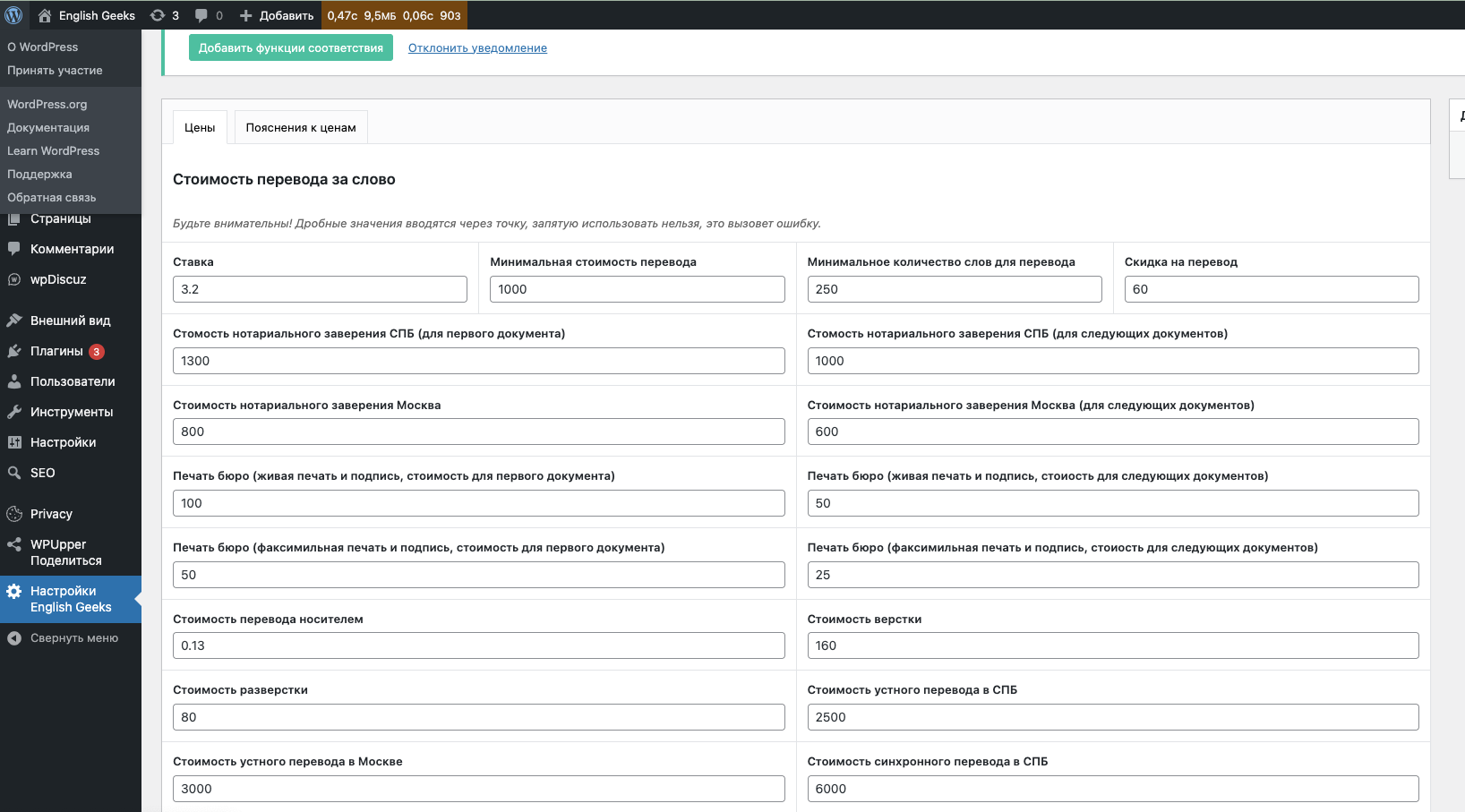Switch to the Пояснения к ценам tab
Image resolution: width=1465 pixels, height=812 pixels.
(x=301, y=127)
